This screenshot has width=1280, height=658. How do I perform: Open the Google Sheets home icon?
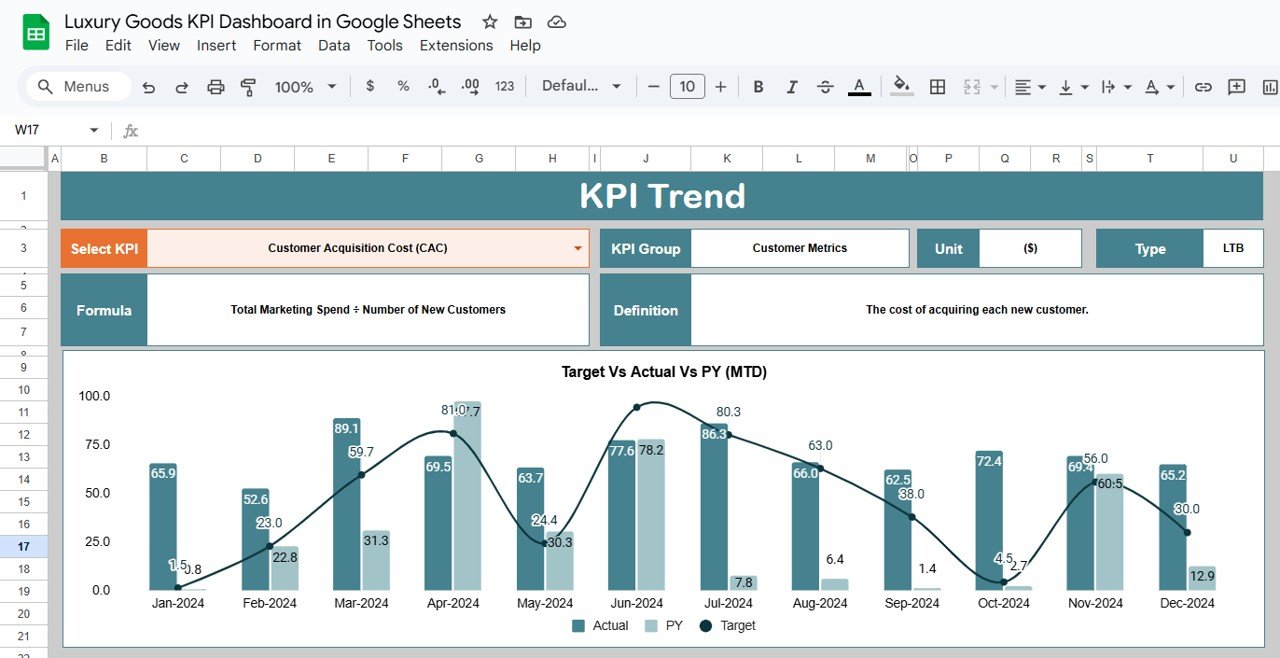[x=36, y=33]
